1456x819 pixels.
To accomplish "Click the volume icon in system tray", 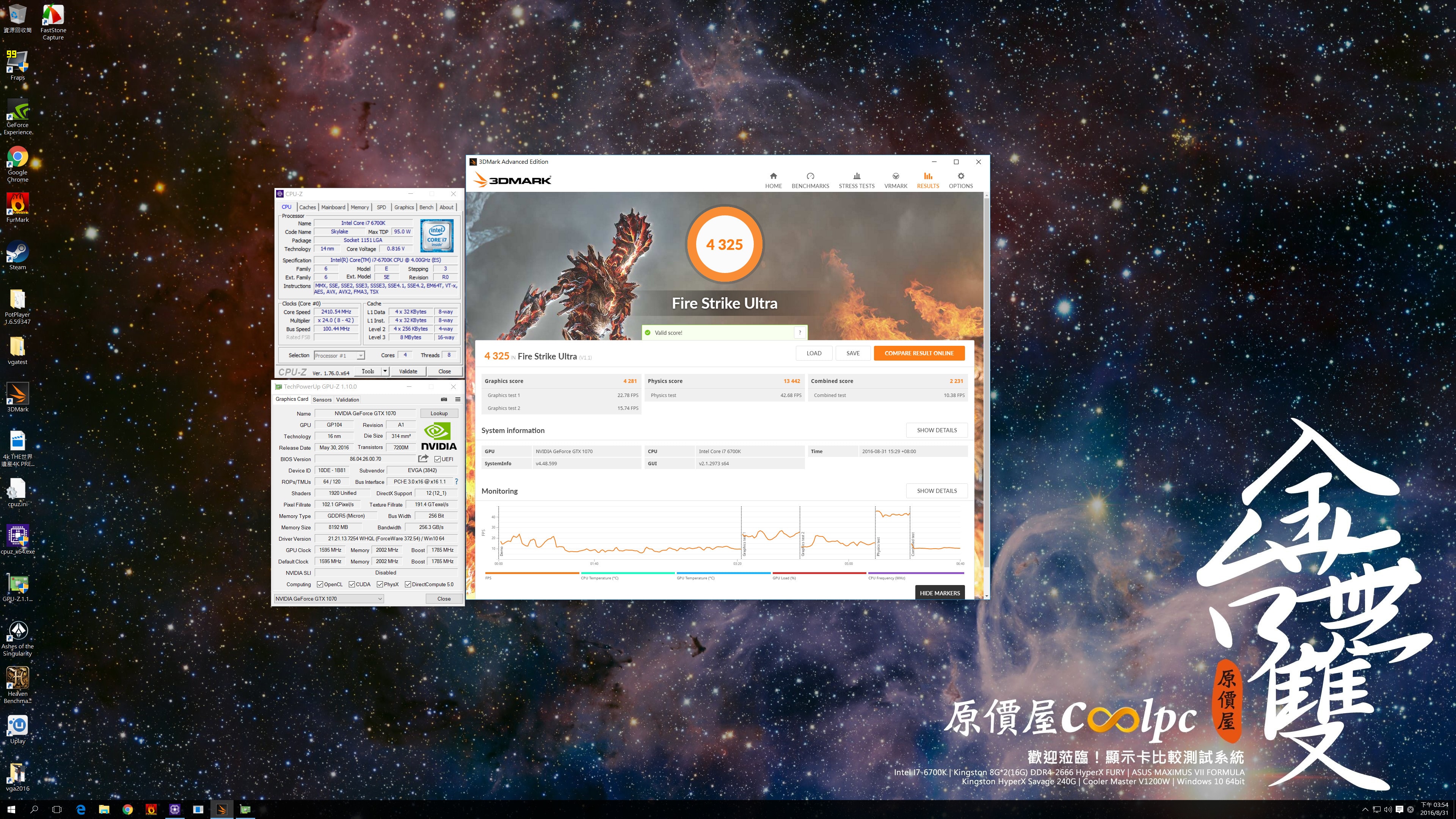I will pos(1388,810).
